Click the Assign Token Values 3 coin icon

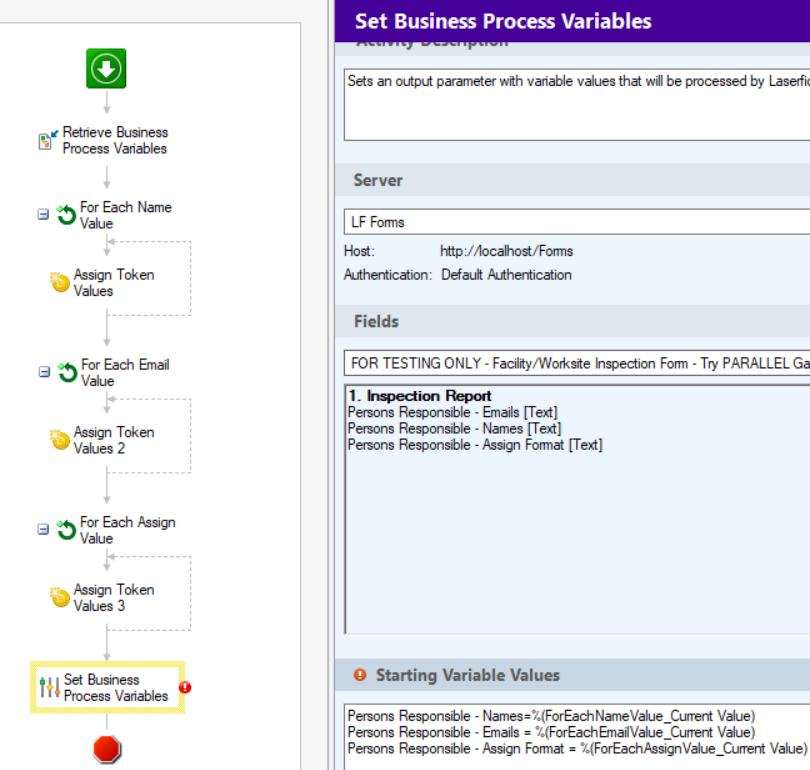[x=60, y=597]
